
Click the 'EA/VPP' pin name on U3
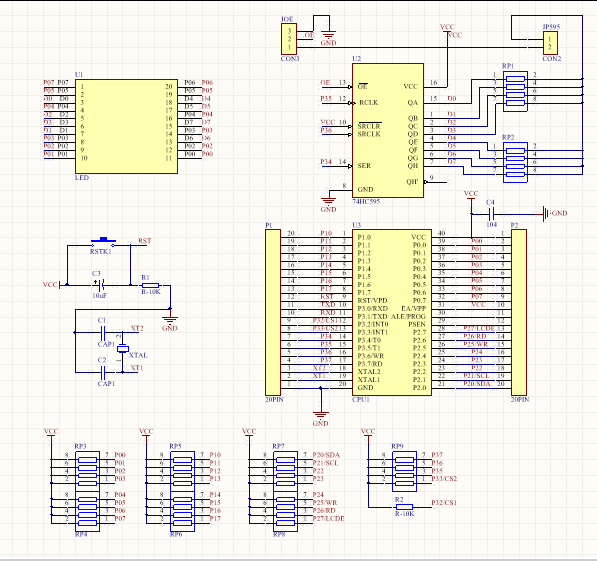(413, 308)
